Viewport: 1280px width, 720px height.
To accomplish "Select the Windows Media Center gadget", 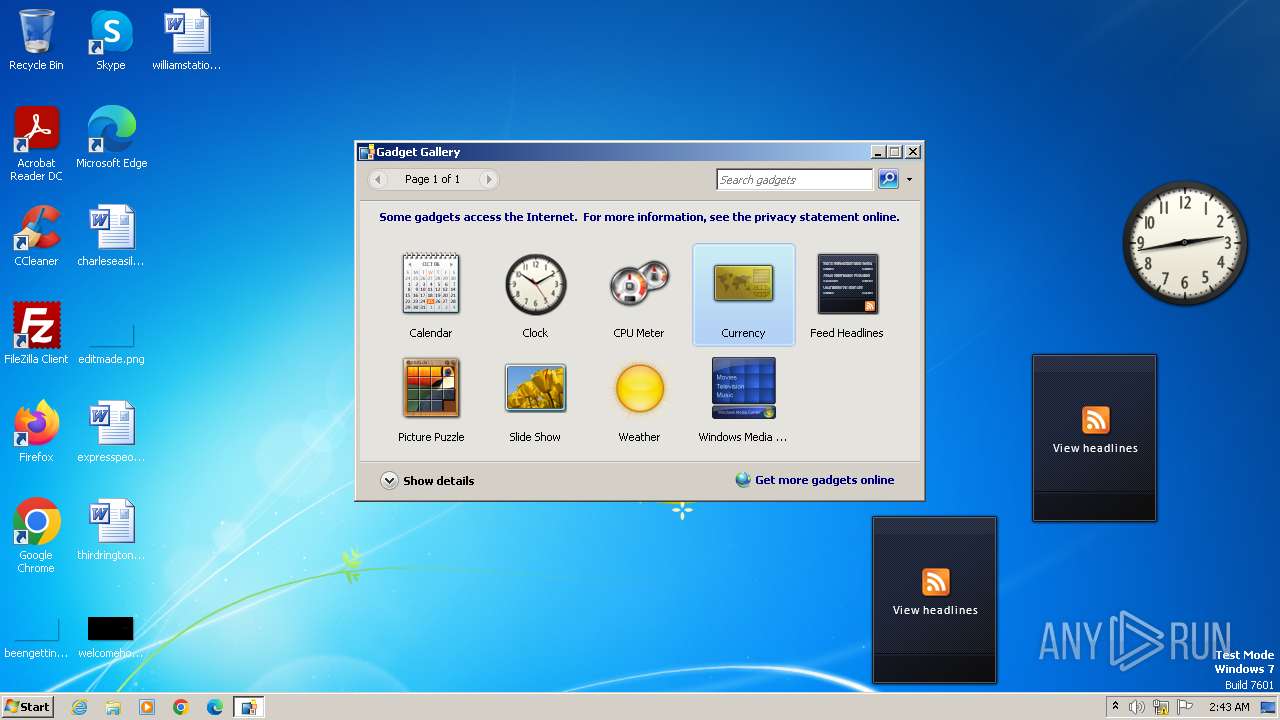I will pos(743,400).
